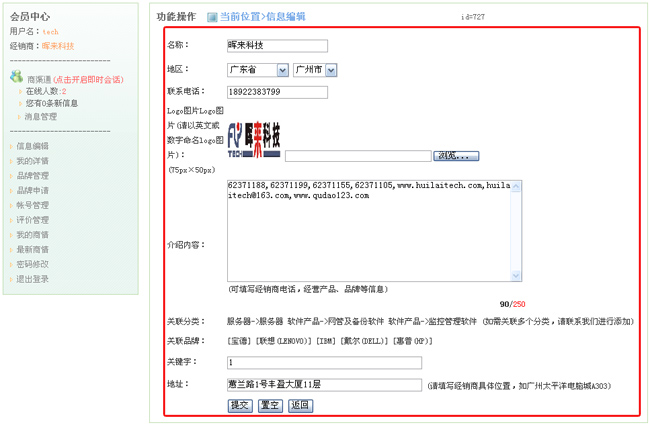Image resolution: width=650 pixels, height=425 pixels.
Task: Click the down arrow of the 介绍内容 scrollbar
Action: [x=516, y=276]
